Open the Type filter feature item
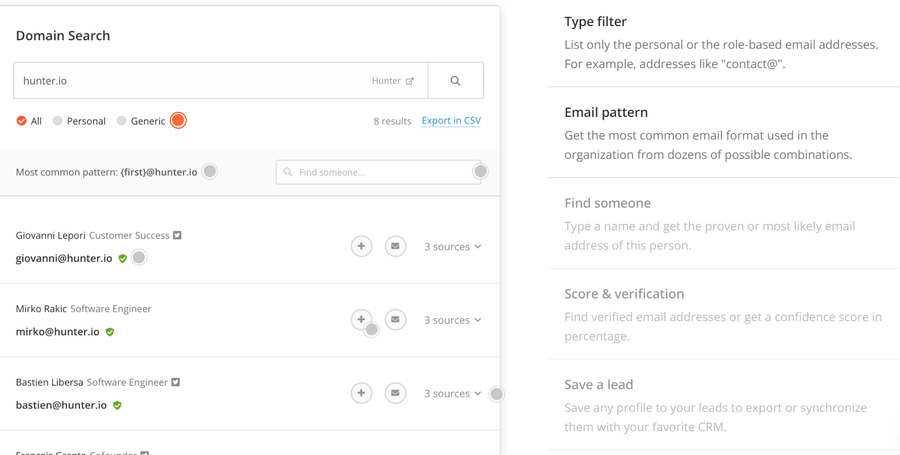 click(x=723, y=42)
